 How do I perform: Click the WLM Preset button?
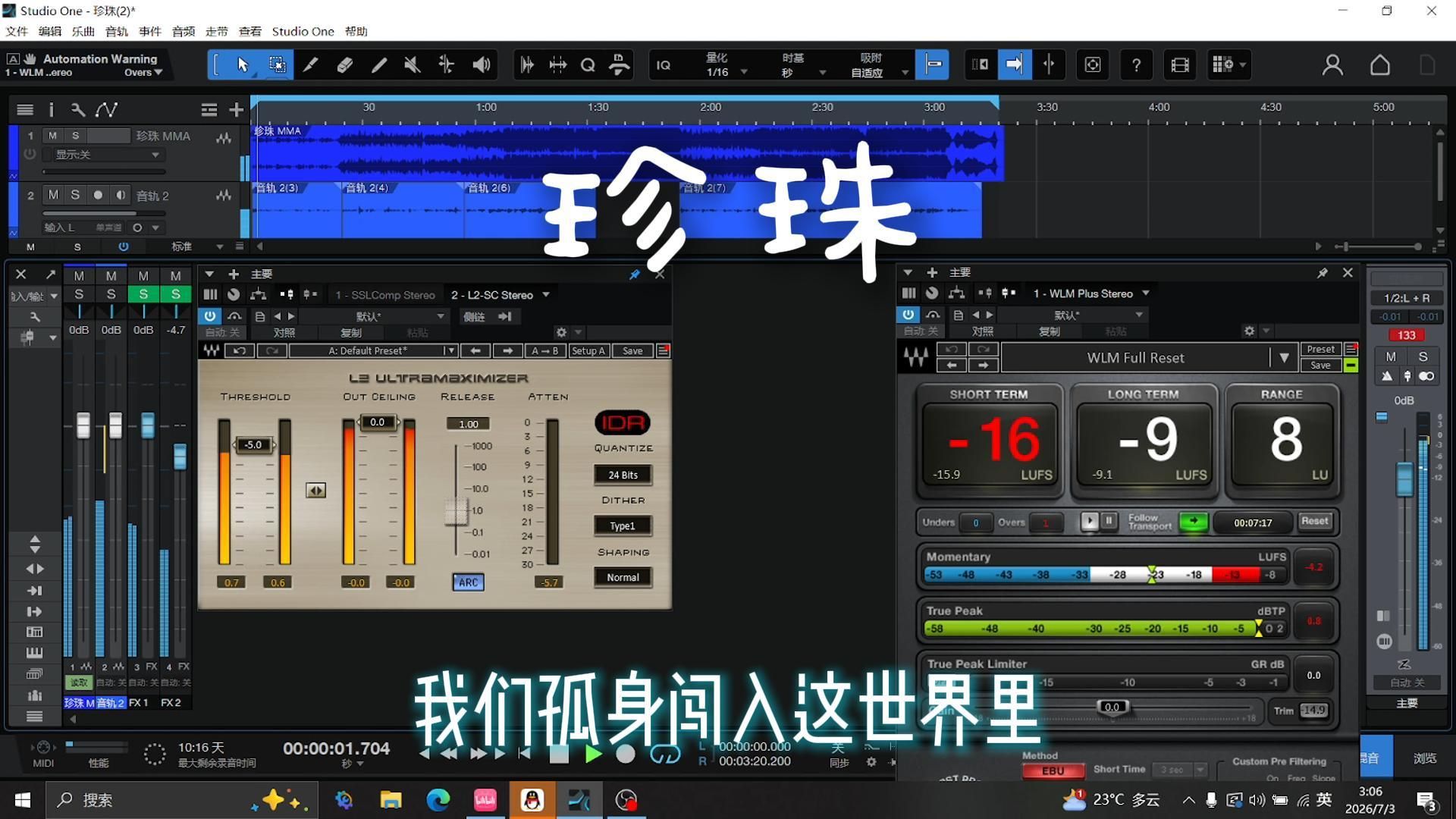pyautogui.click(x=1320, y=349)
